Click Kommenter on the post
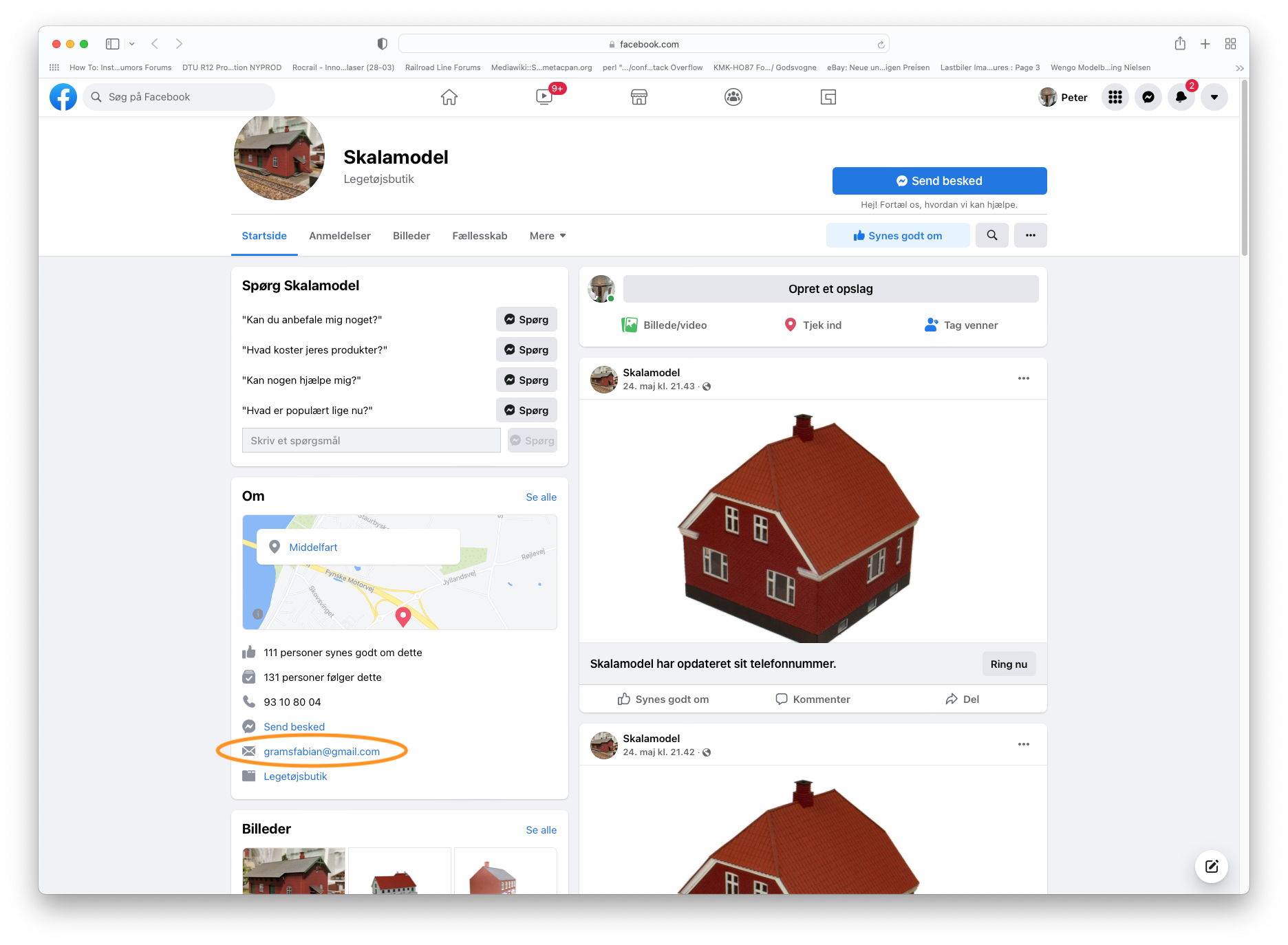Screen dimensions: 1288x945 pos(813,699)
